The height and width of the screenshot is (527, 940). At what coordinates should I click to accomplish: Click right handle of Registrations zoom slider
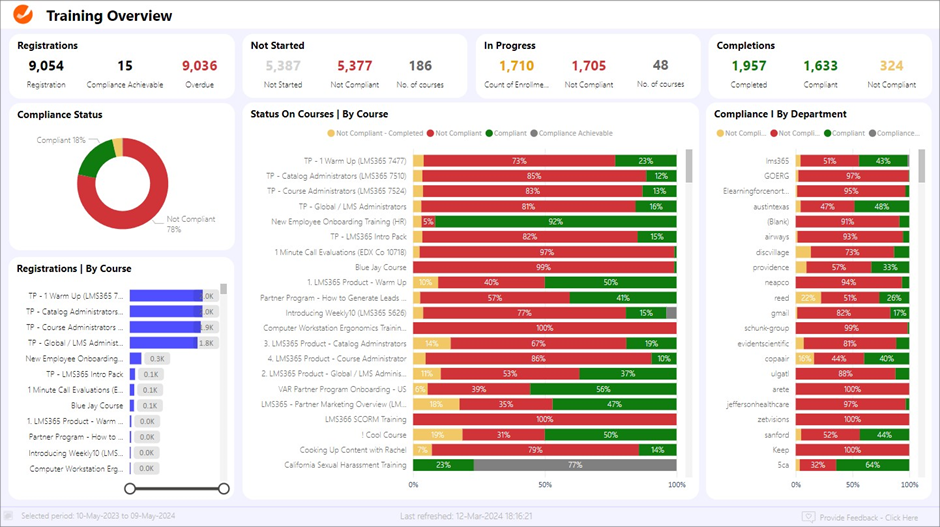(x=224, y=488)
